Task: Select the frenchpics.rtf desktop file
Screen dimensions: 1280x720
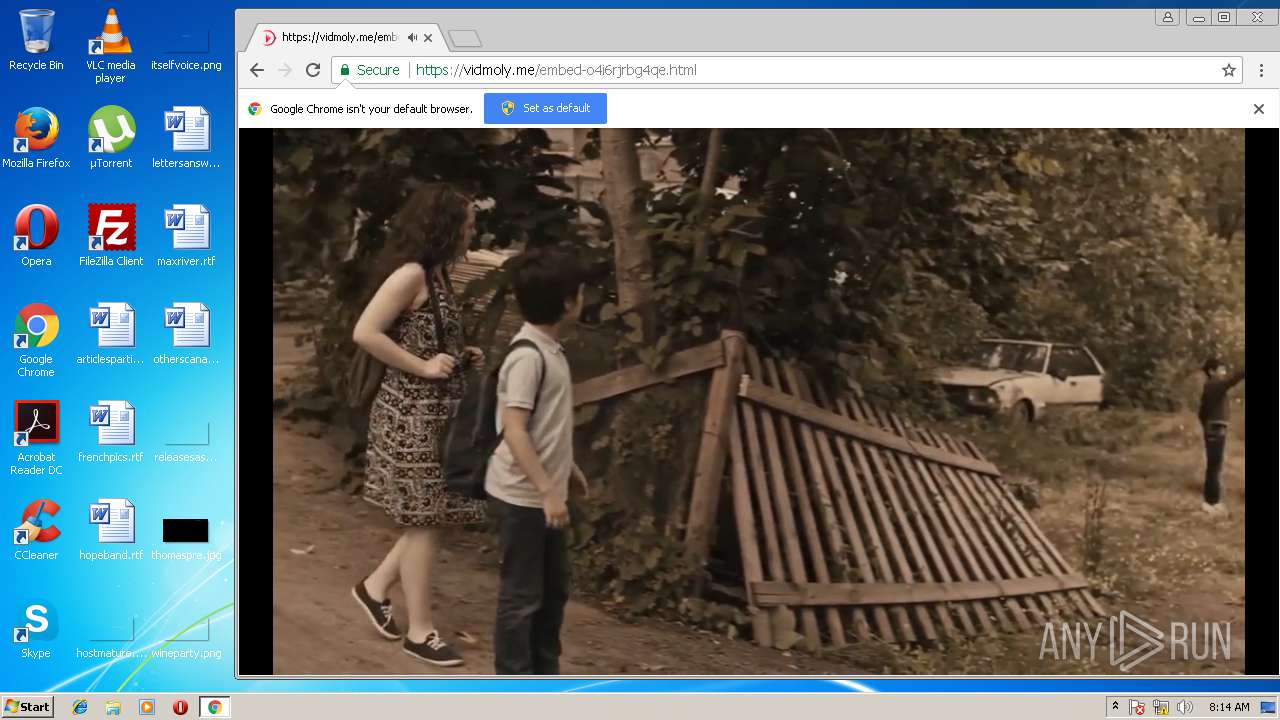Action: (x=110, y=432)
